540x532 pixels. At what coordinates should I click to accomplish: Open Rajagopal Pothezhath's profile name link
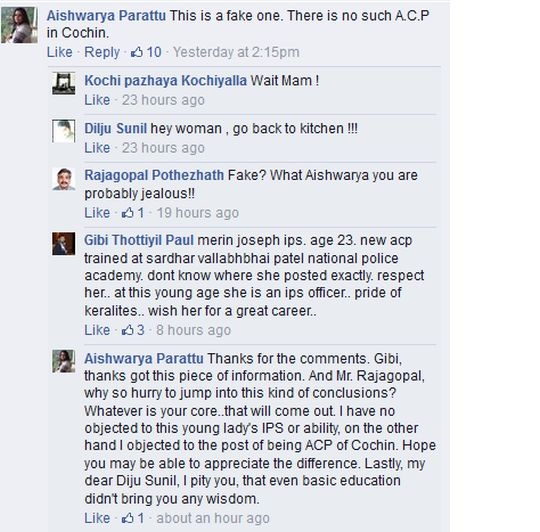154,175
